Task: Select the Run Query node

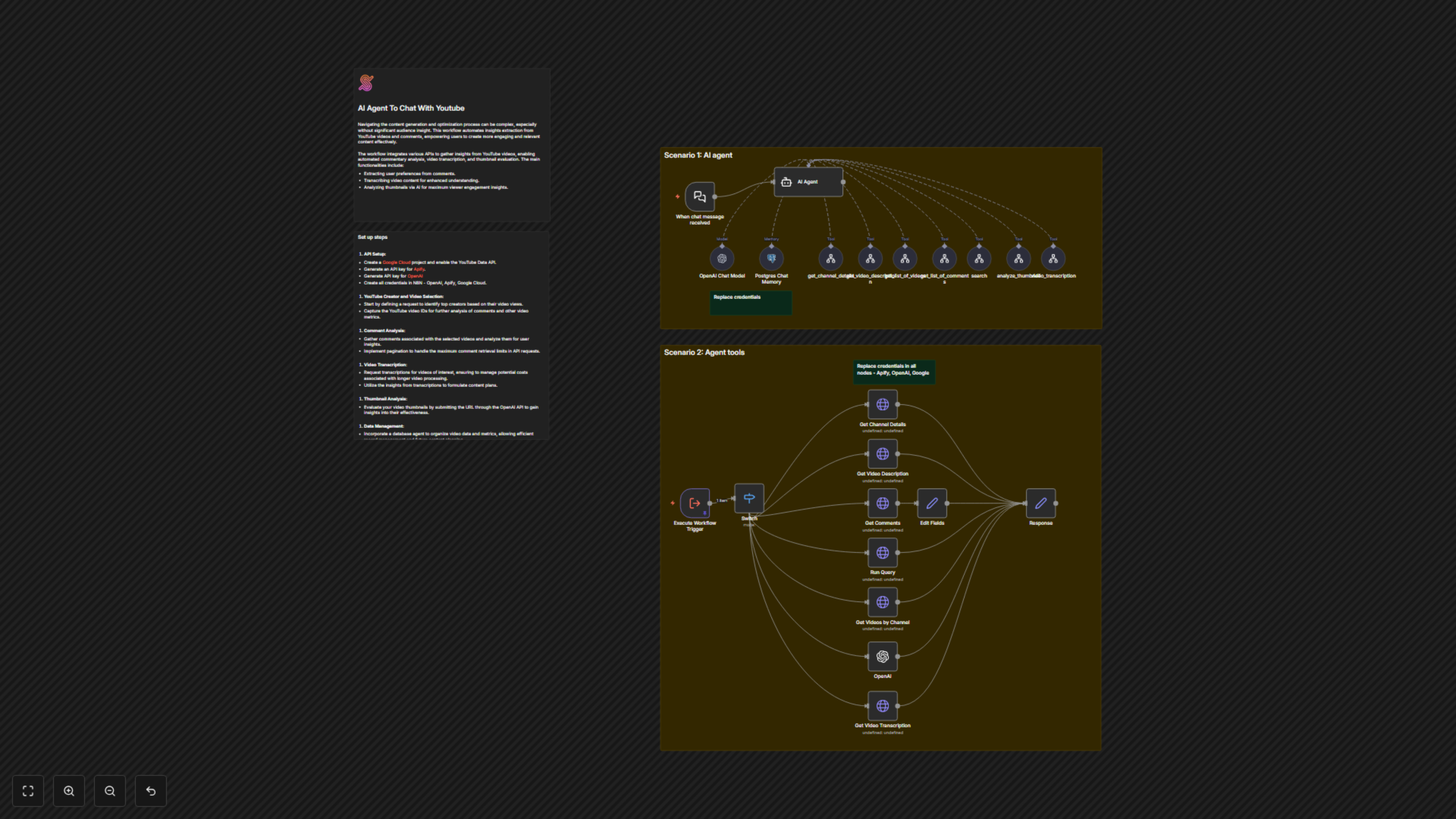Action: click(x=882, y=553)
